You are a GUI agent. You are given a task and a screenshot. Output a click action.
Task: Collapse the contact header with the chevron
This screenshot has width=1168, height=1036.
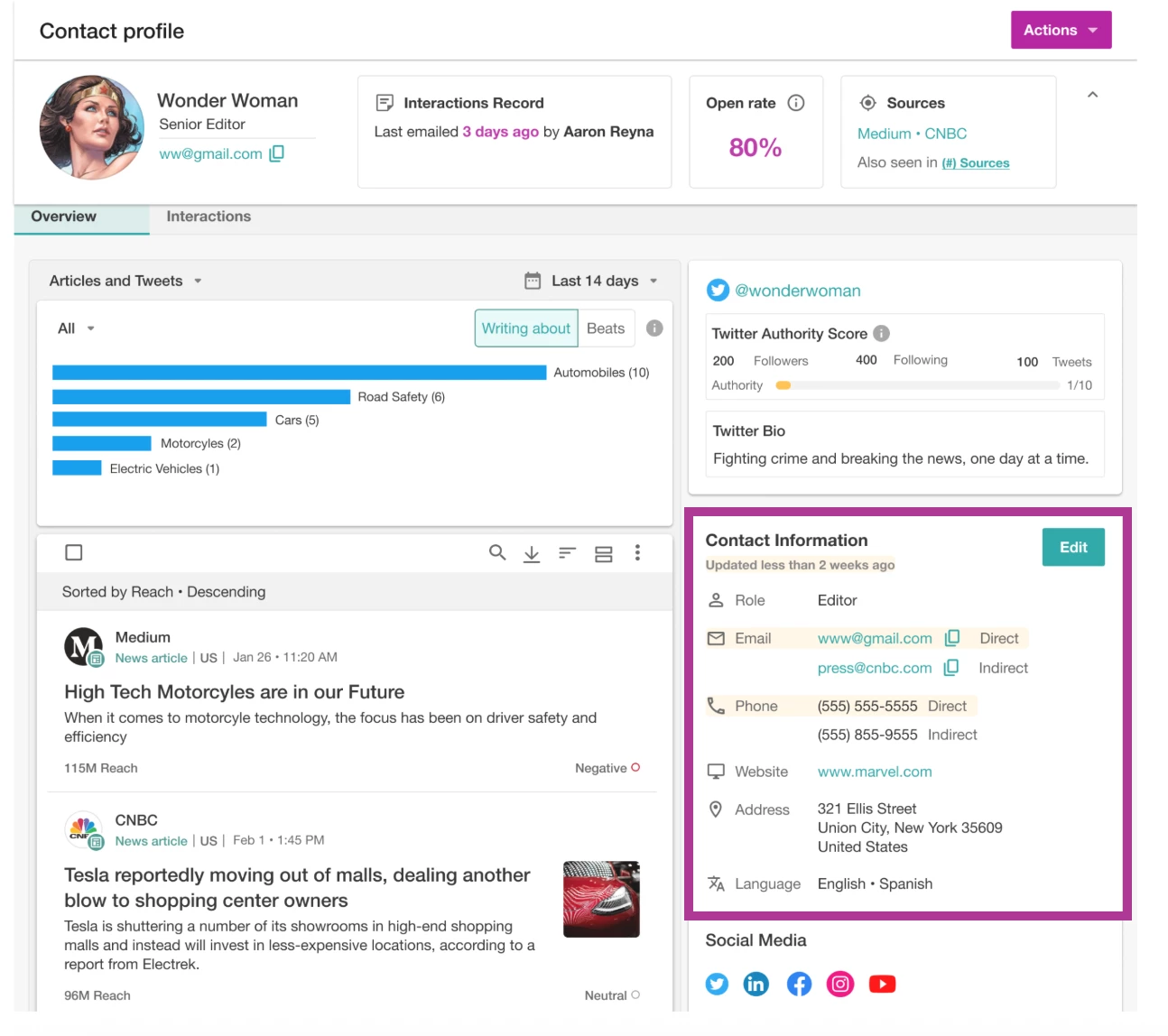click(x=1092, y=94)
